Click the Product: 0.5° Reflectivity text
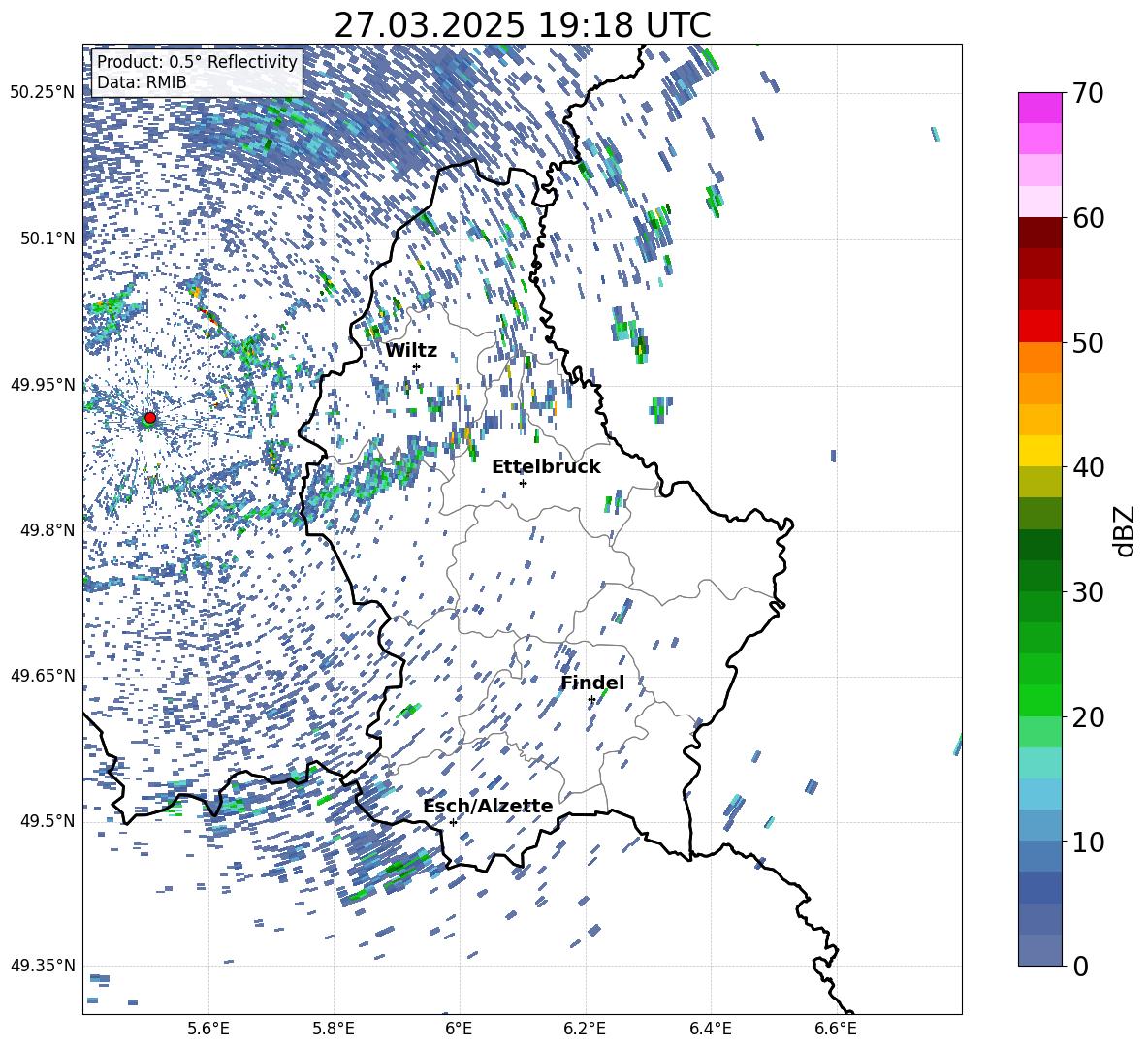This screenshot has height=1048, width=1148. click(x=197, y=62)
